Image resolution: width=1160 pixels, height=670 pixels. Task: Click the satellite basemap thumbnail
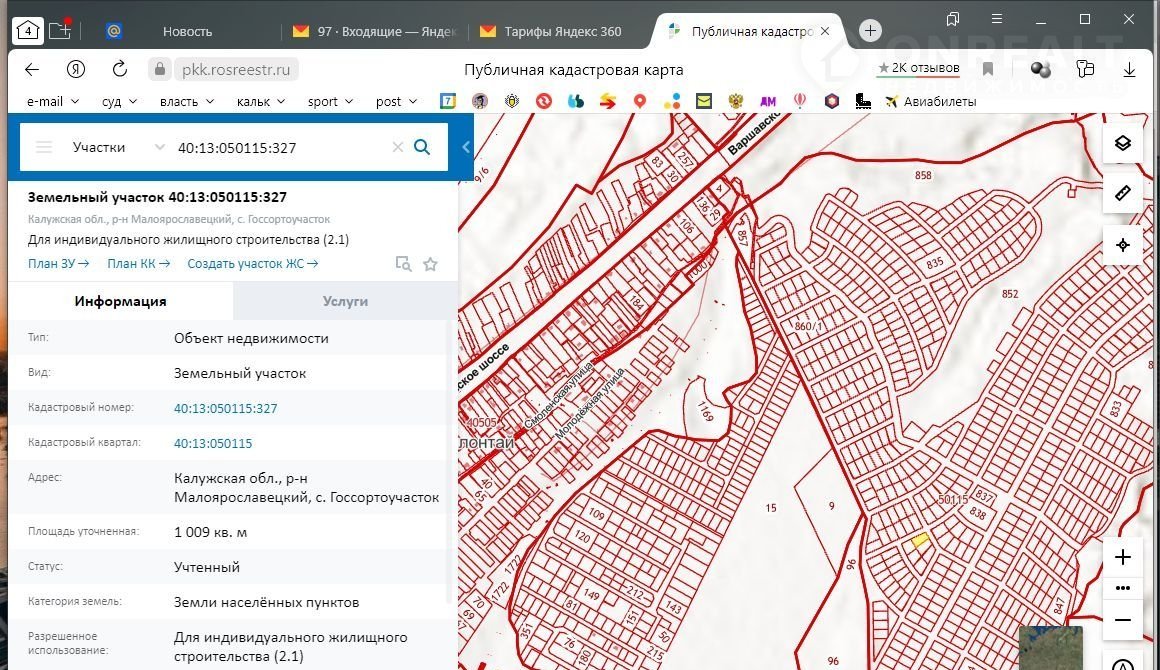point(1050,648)
